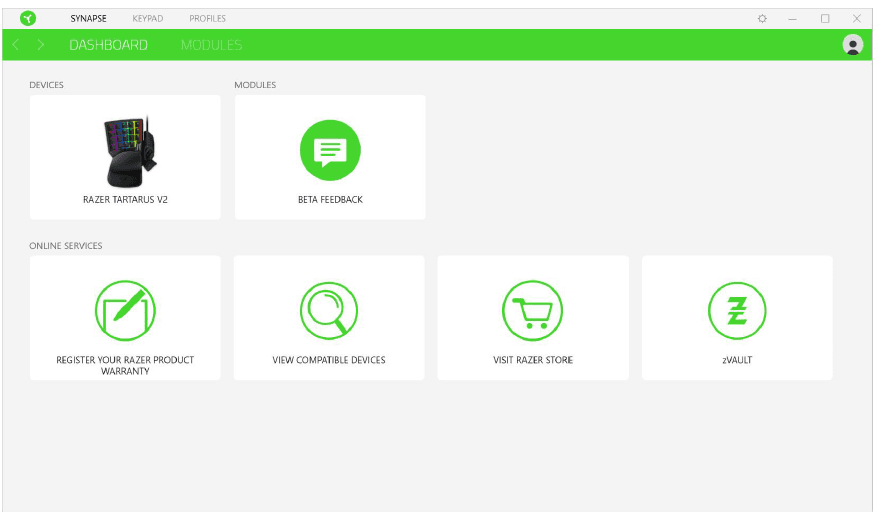This screenshot has height=517, width=881.
Task: Open the user account avatar
Action: [852, 45]
